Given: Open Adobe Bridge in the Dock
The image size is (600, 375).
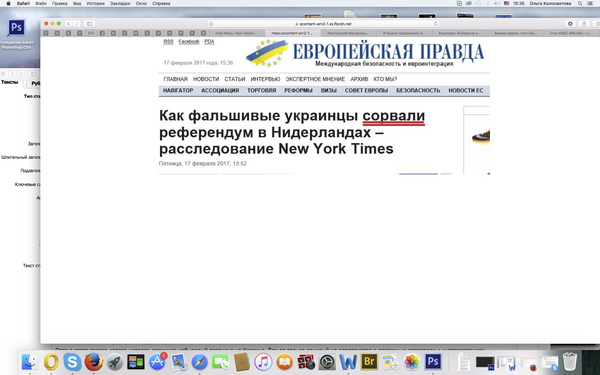Looking at the screenshot, I should (369, 362).
